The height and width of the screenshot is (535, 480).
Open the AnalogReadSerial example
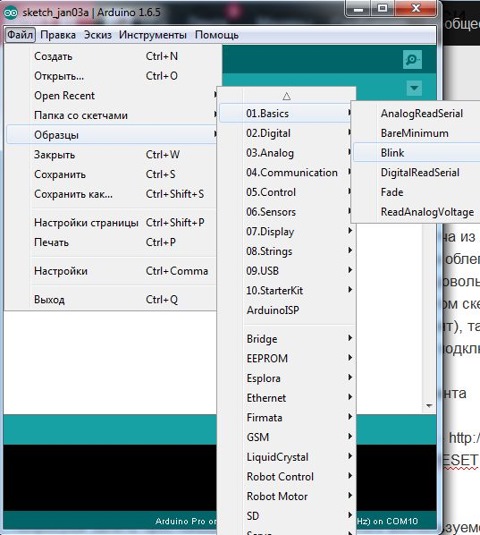(x=417, y=113)
